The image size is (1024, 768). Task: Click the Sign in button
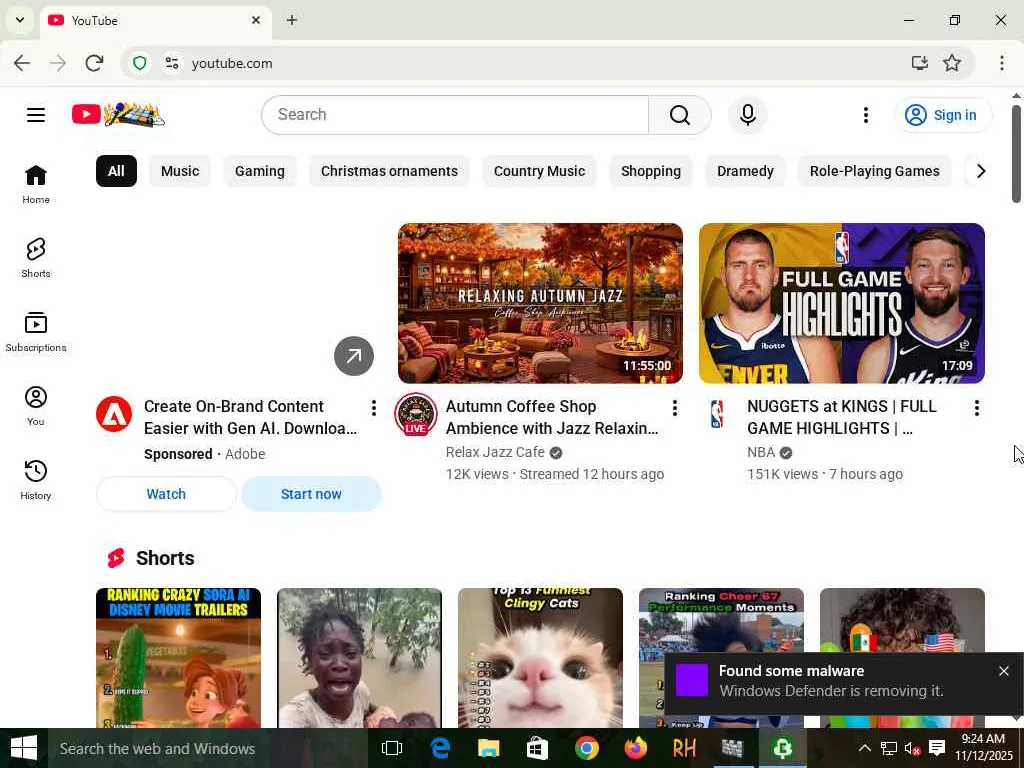tap(942, 115)
